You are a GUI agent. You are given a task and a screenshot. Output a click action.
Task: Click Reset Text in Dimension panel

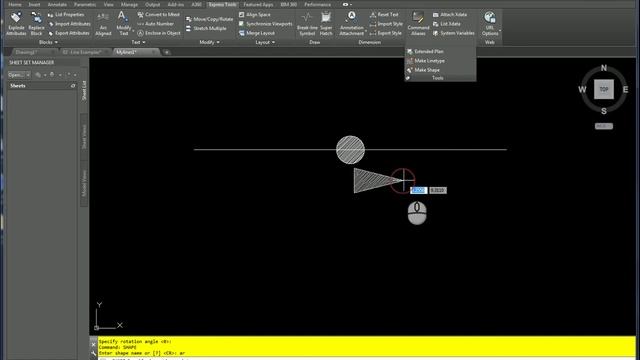pos(384,14)
